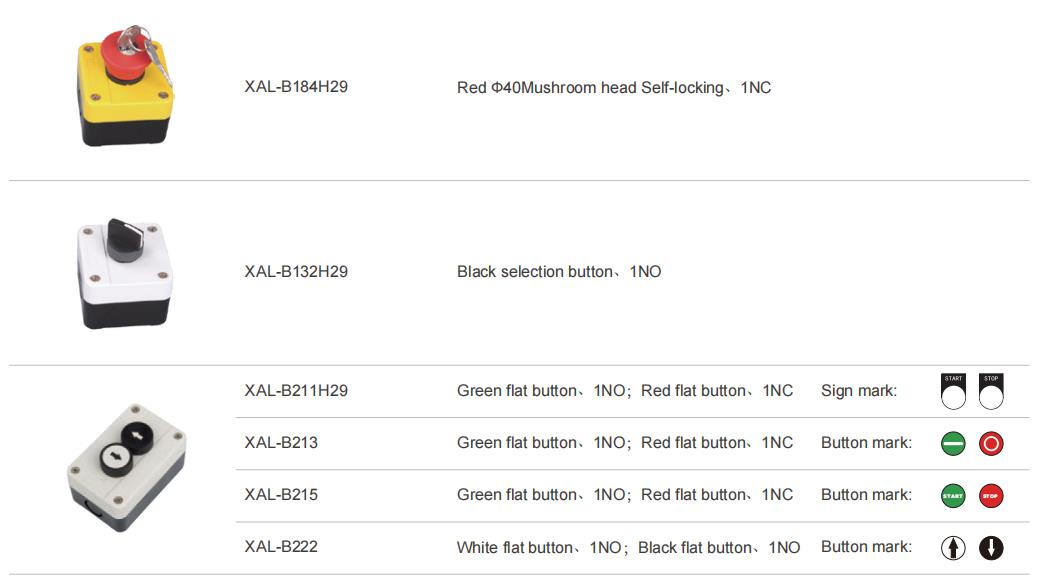Open the red mushroom head switch image

tap(125, 85)
